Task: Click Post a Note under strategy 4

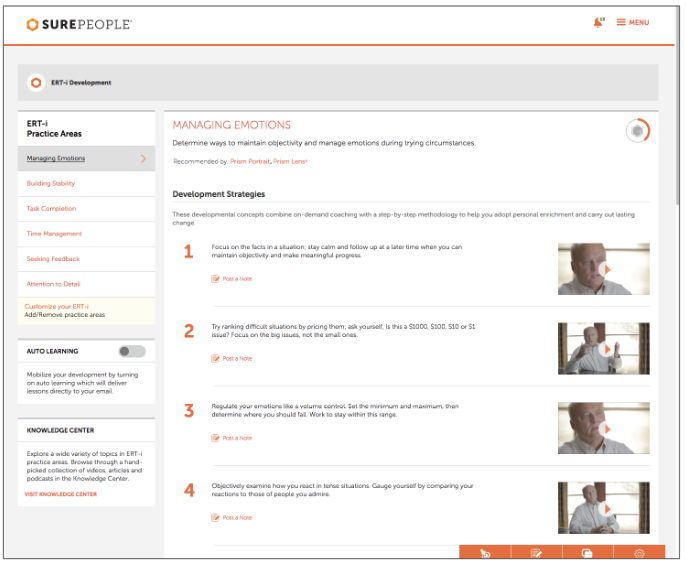Action: pos(232,517)
